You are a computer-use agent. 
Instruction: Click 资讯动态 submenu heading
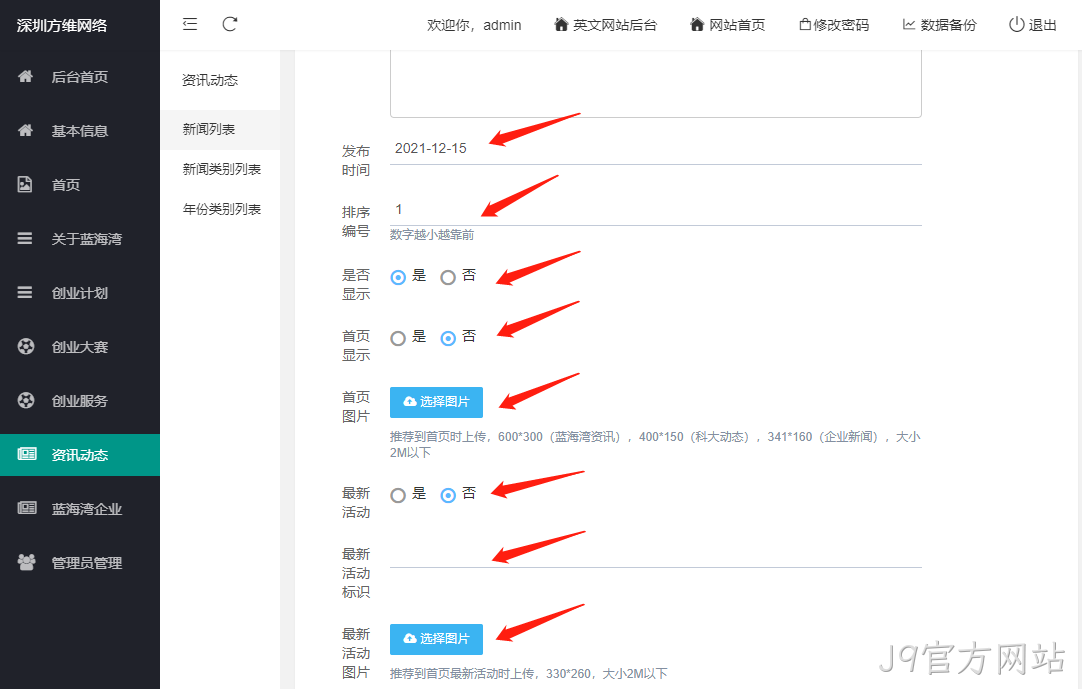210,80
